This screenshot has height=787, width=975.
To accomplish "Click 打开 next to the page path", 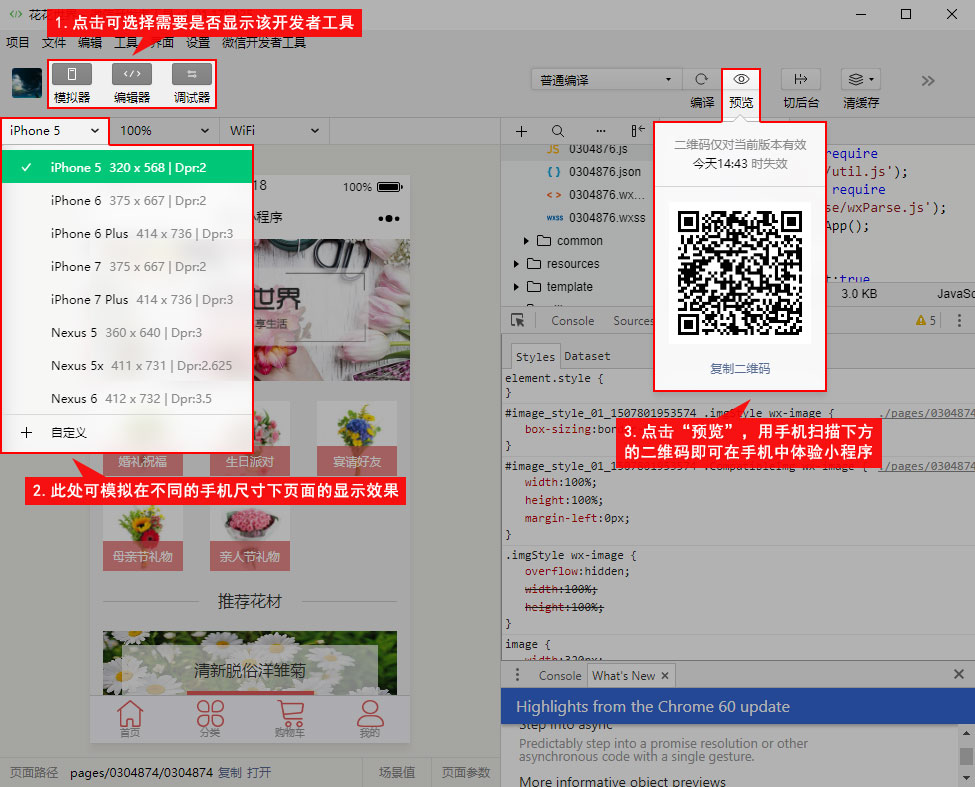I will click(x=259, y=772).
